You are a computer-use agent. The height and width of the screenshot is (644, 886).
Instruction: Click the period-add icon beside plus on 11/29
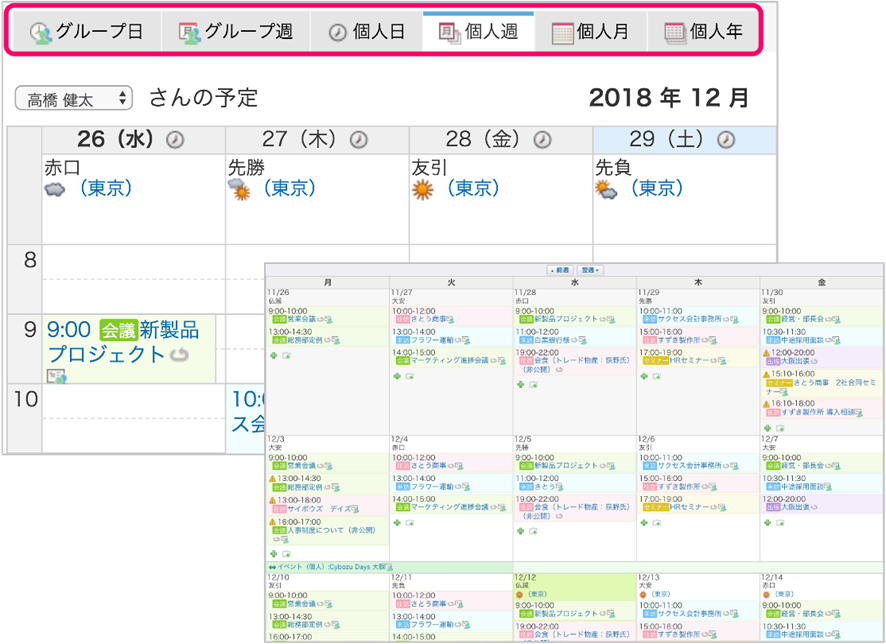(657, 376)
